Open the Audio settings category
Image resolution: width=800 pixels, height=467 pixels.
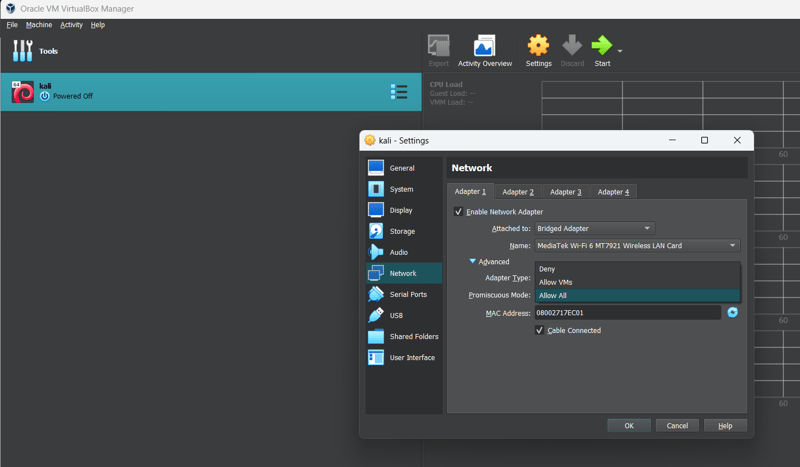[x=404, y=252]
